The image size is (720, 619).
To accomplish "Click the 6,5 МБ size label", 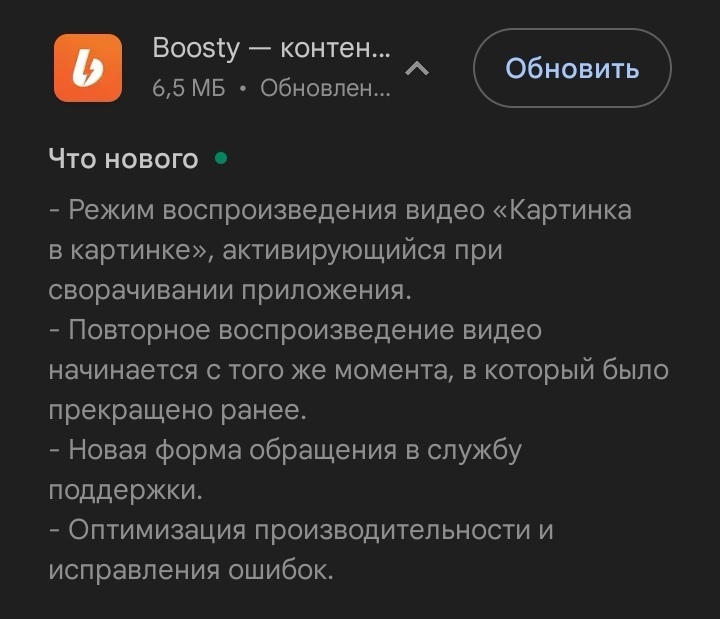I will (x=189, y=87).
